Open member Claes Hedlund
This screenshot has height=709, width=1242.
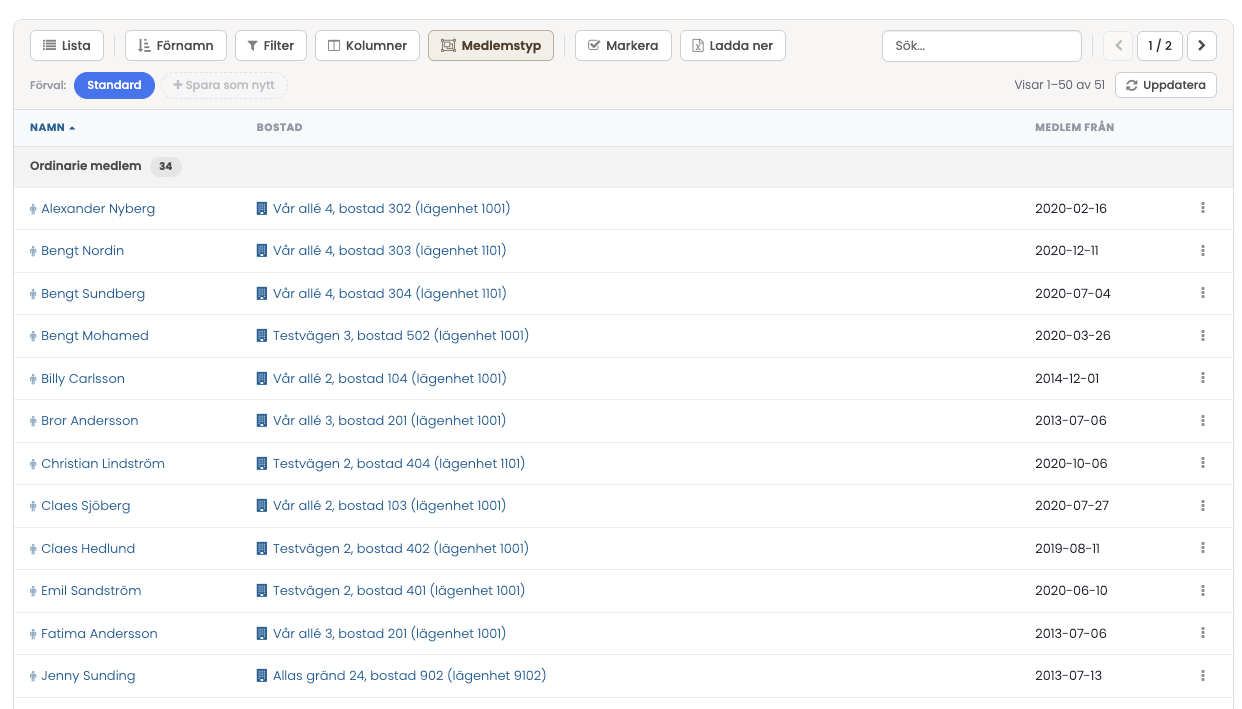pyautogui.click(x=88, y=549)
